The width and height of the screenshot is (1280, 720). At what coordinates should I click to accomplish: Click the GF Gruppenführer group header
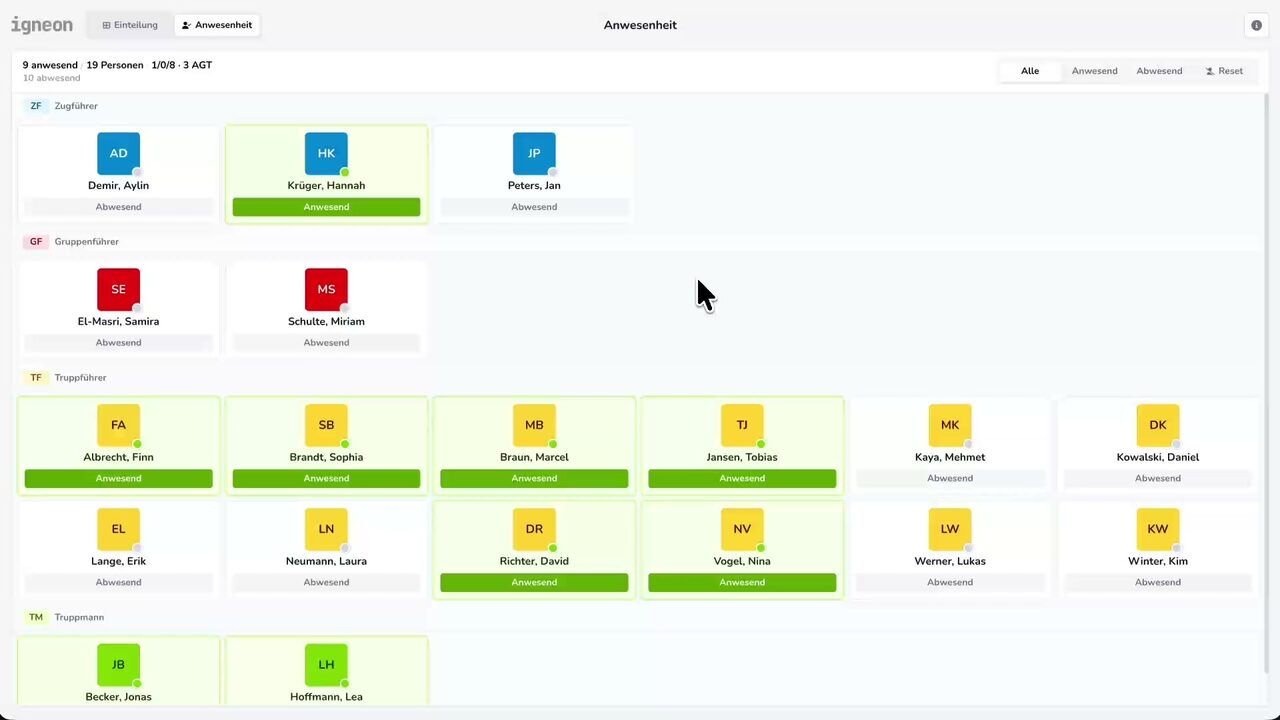click(72, 242)
